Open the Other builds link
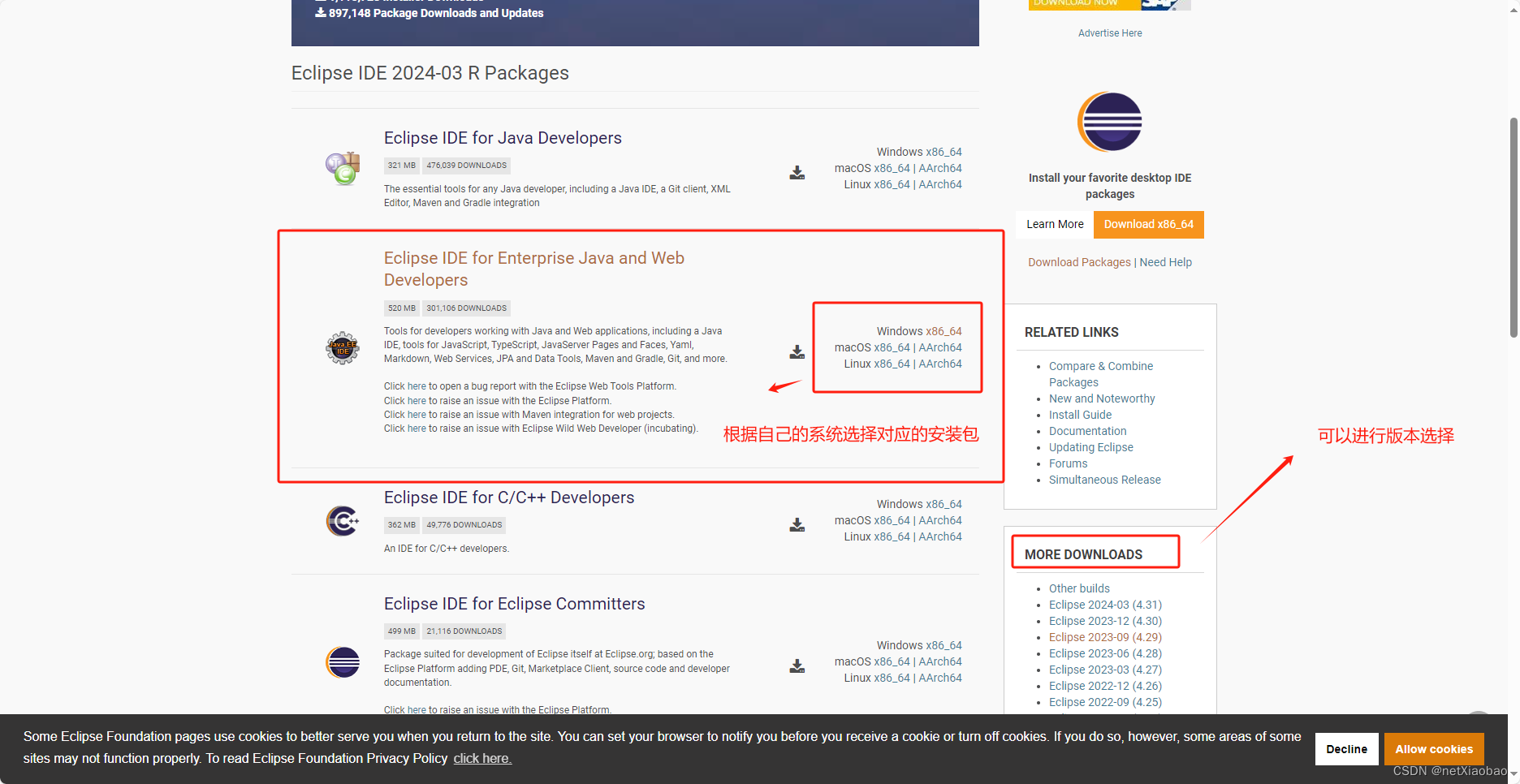Image resolution: width=1520 pixels, height=784 pixels. pos(1079,588)
